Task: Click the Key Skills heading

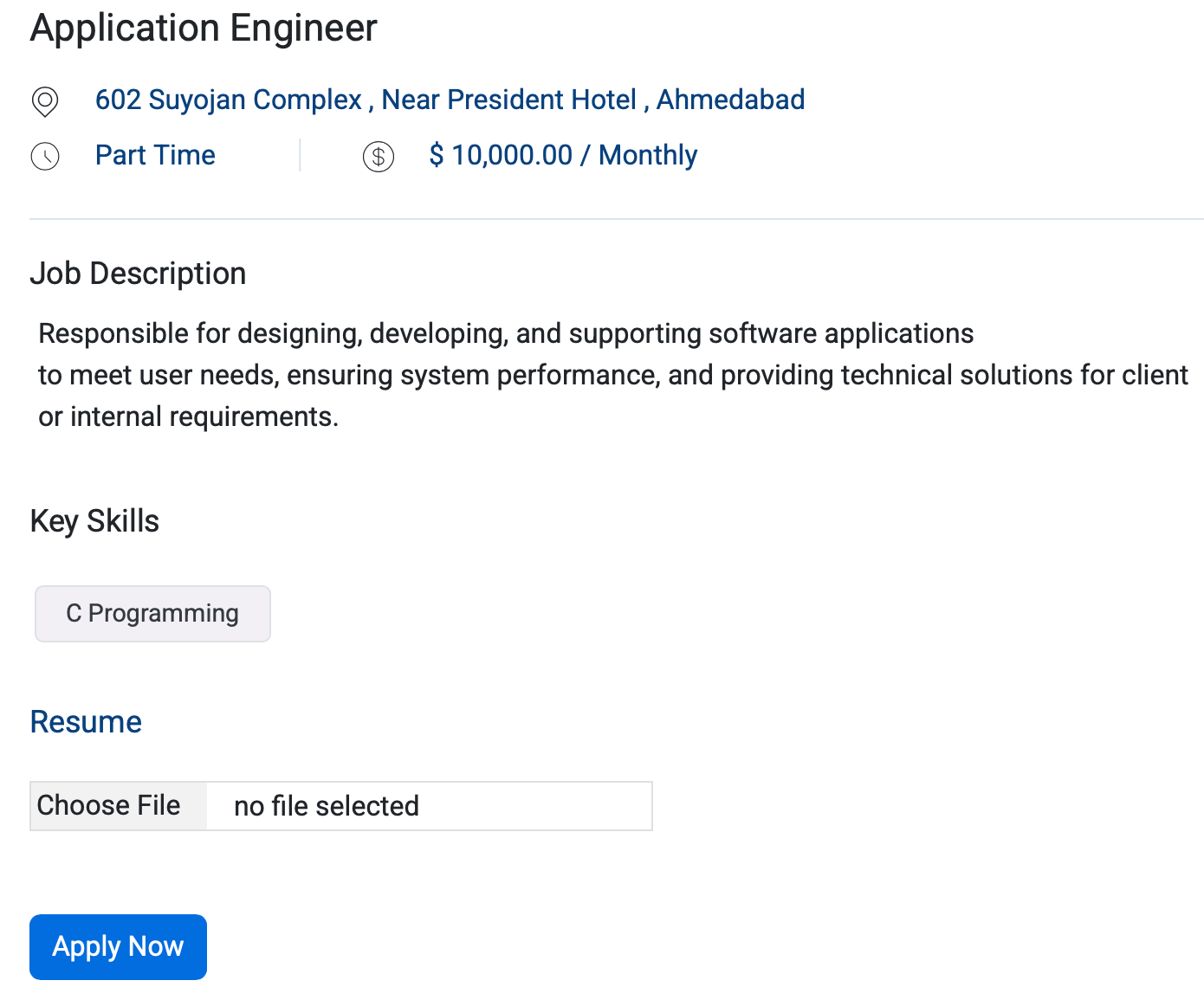Action: 94,521
